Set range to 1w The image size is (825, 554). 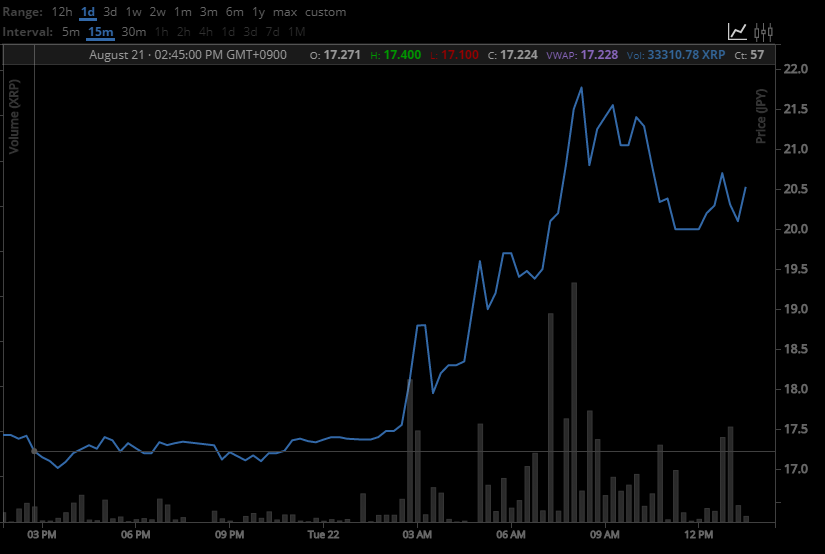click(134, 12)
